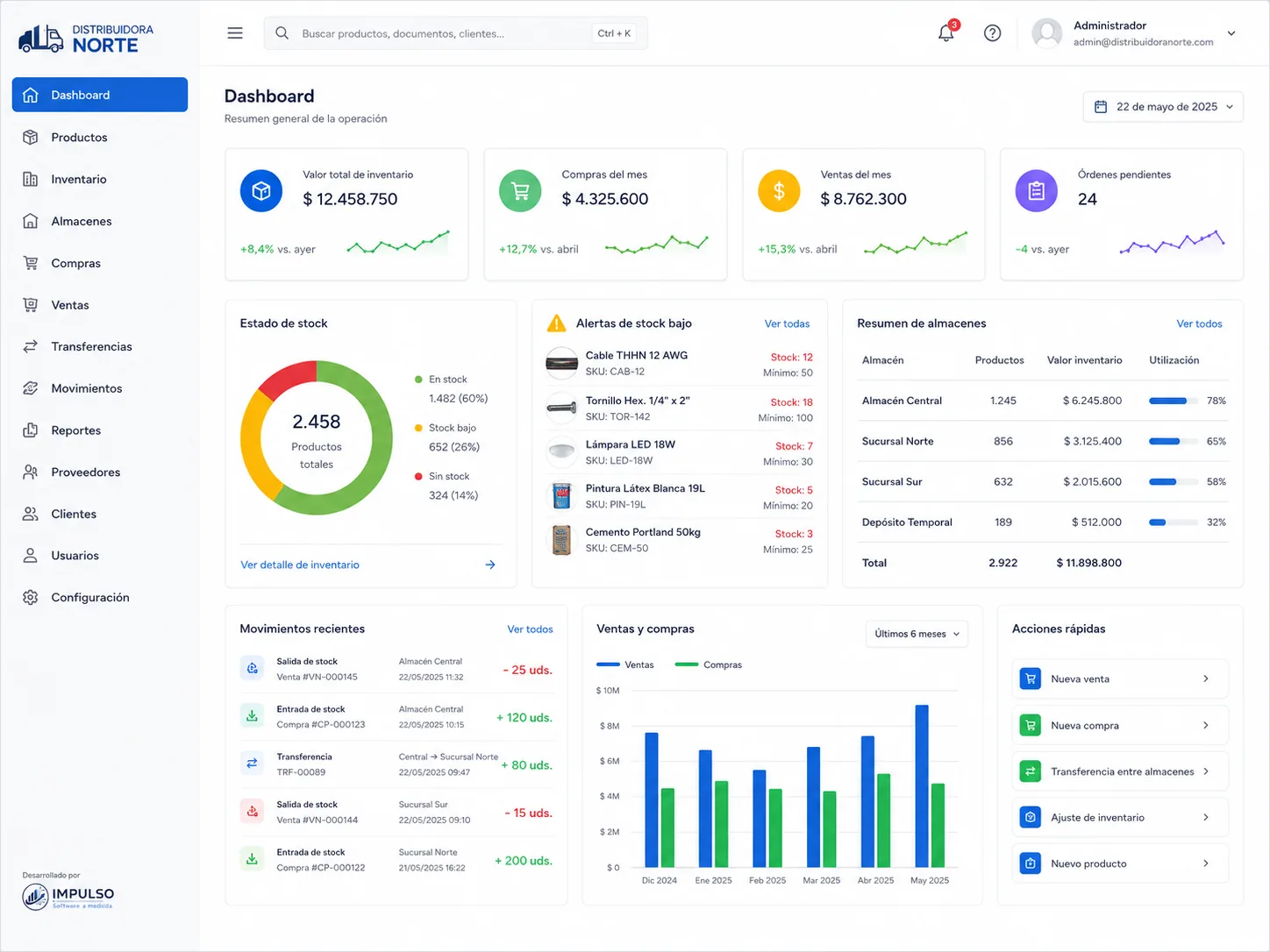Viewport: 1270px width, 952px height.
Task: Click the Nueva venta cart icon
Action: pyautogui.click(x=1031, y=678)
